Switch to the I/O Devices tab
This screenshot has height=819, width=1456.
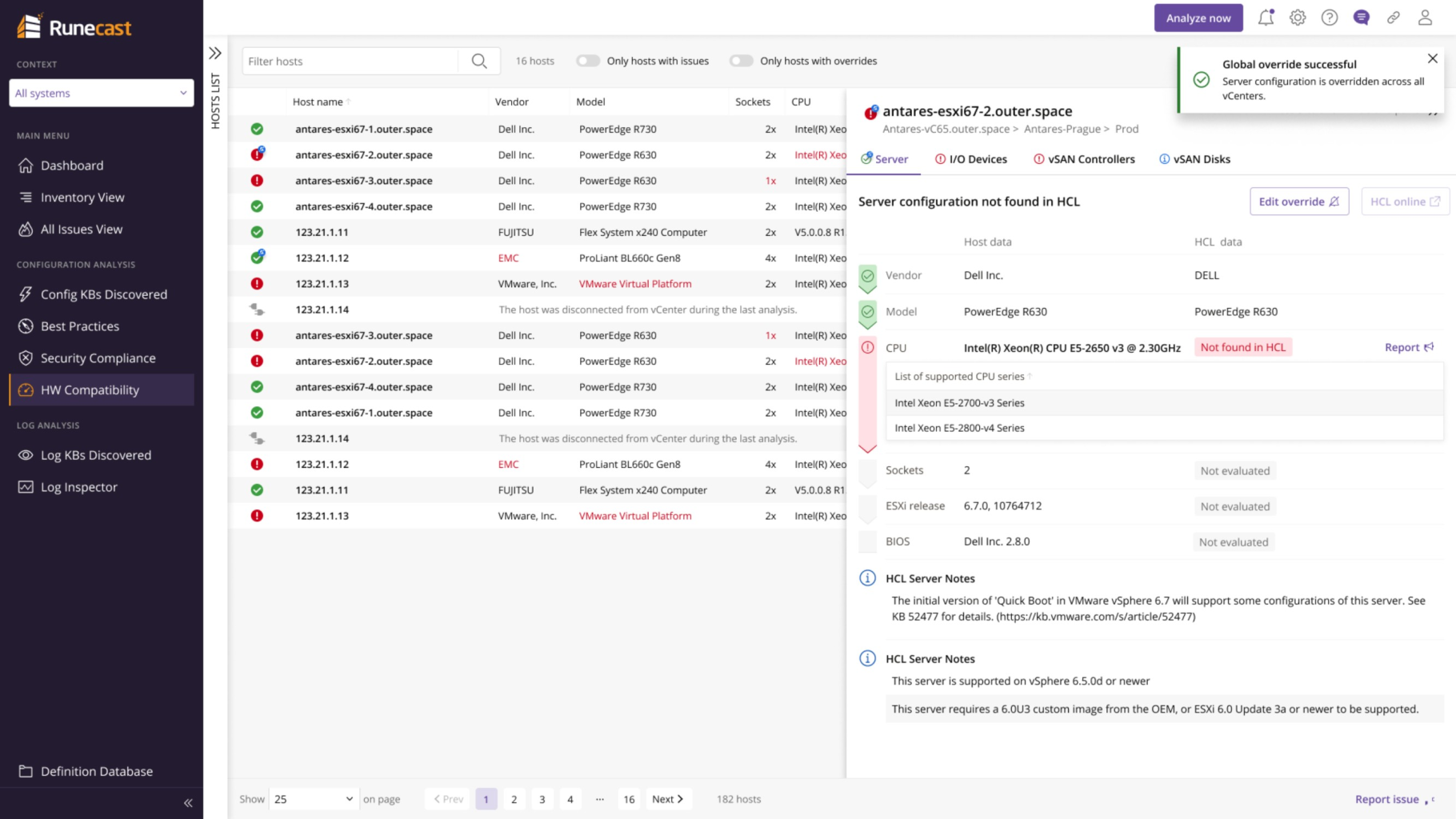971,159
